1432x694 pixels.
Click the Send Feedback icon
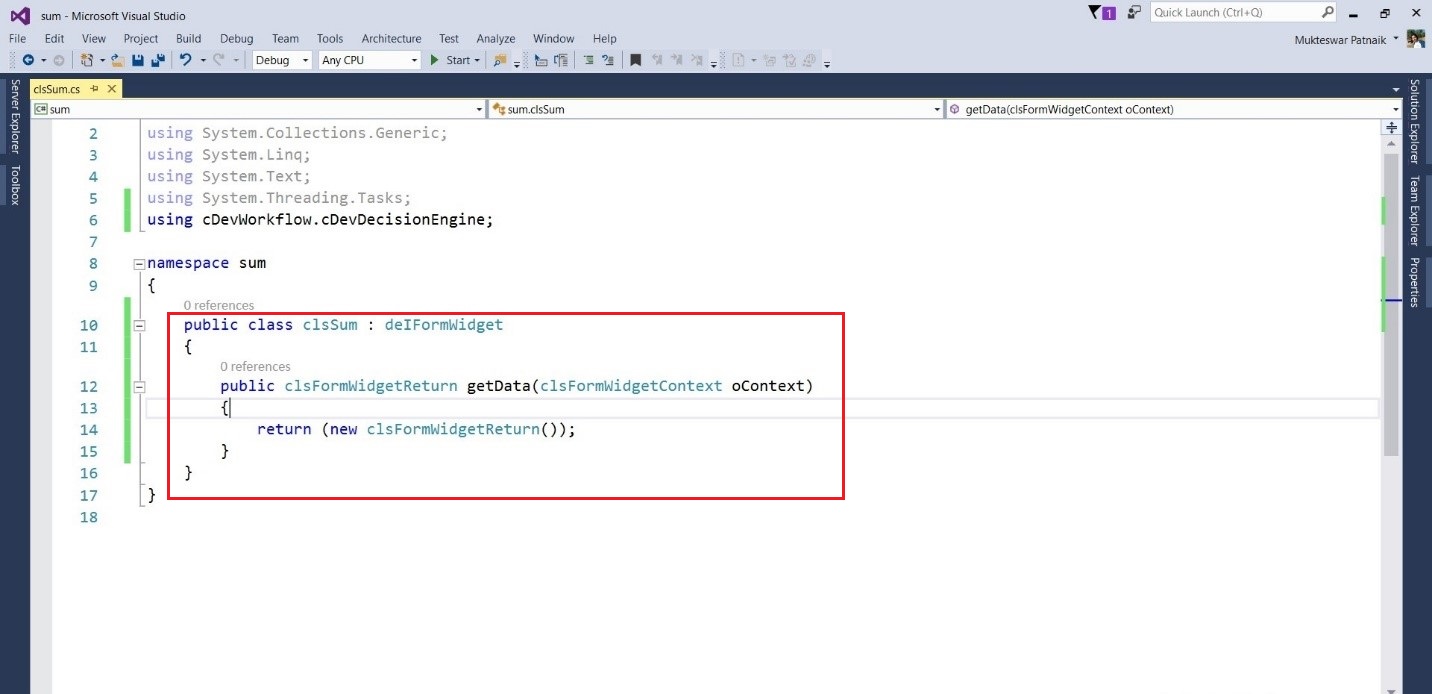tap(1134, 13)
